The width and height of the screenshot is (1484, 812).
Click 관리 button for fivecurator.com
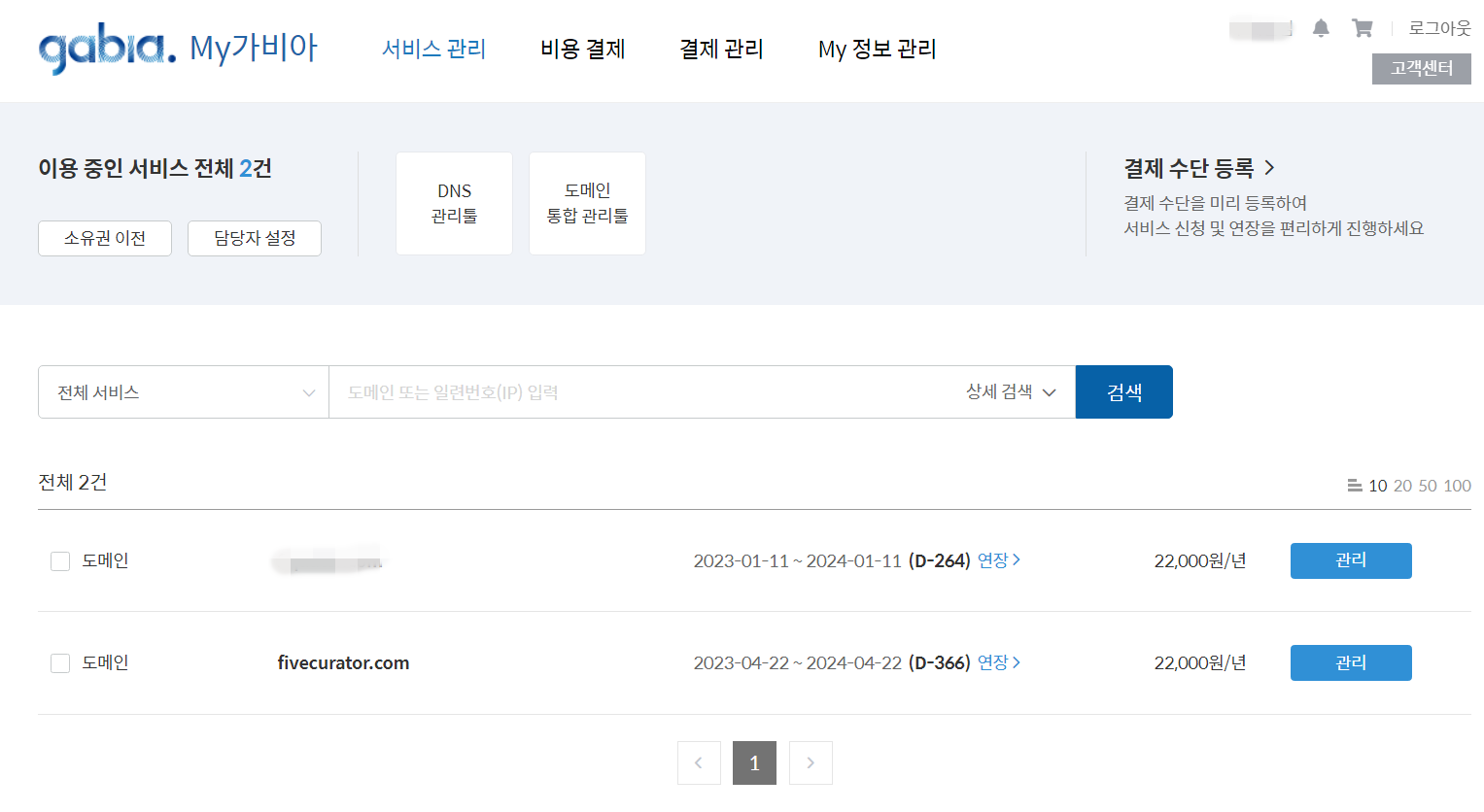point(1350,662)
